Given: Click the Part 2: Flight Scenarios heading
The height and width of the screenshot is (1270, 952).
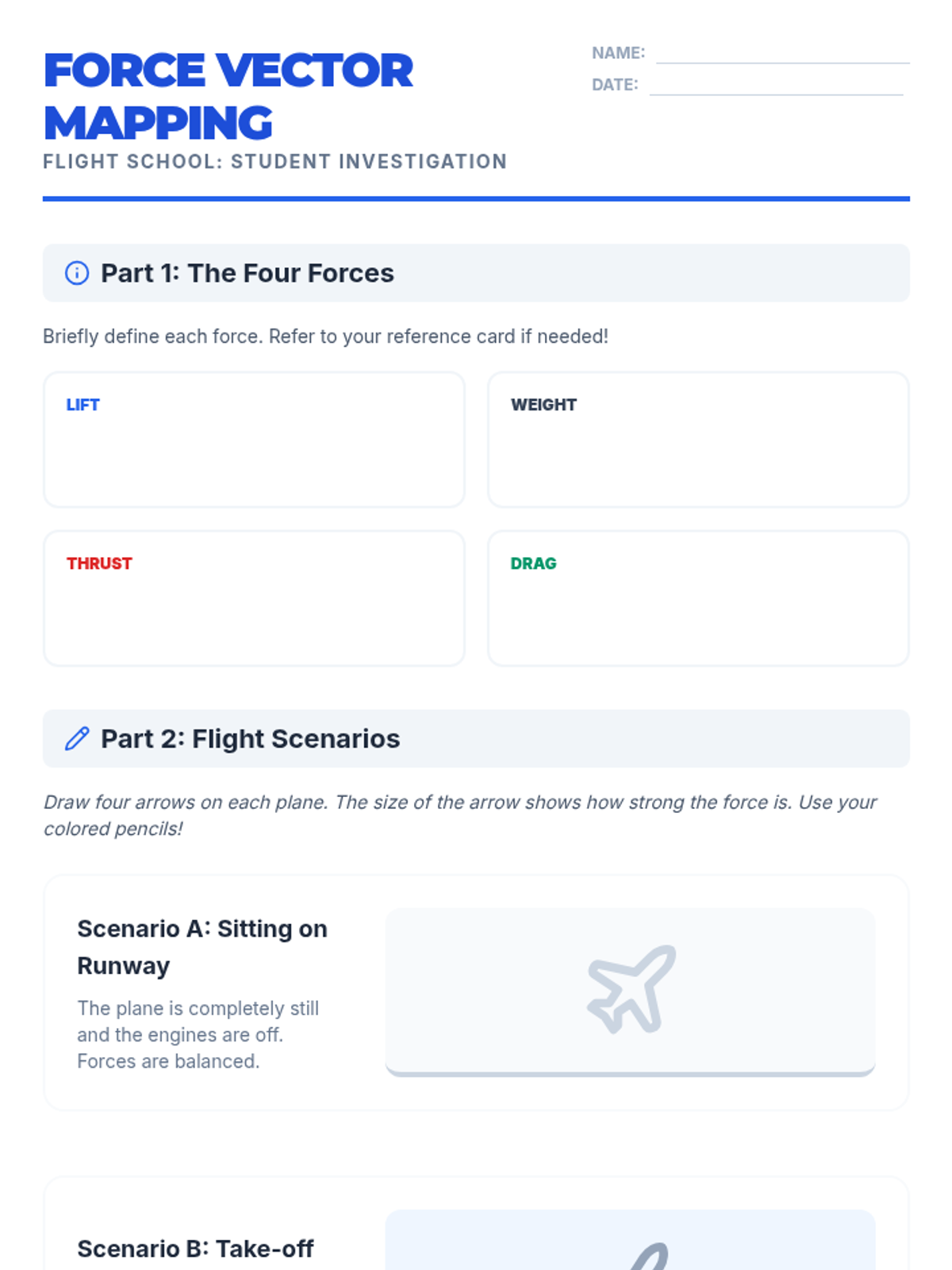Looking at the screenshot, I should (250, 739).
